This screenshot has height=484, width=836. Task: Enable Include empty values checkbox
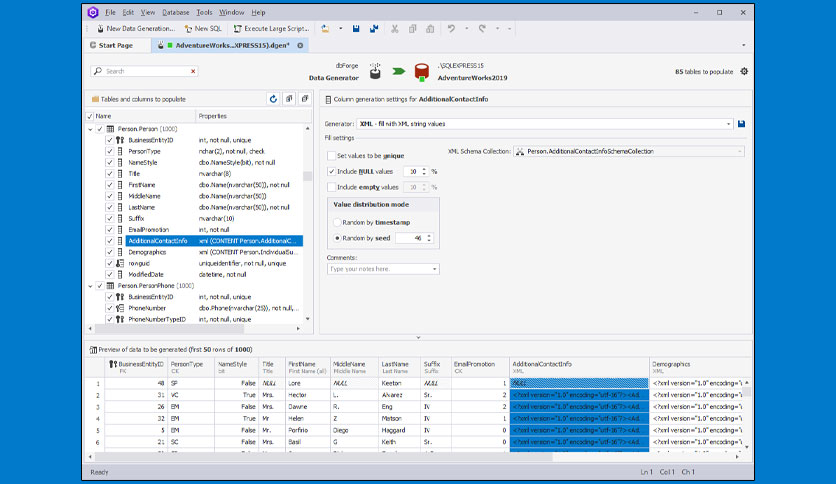(331, 187)
